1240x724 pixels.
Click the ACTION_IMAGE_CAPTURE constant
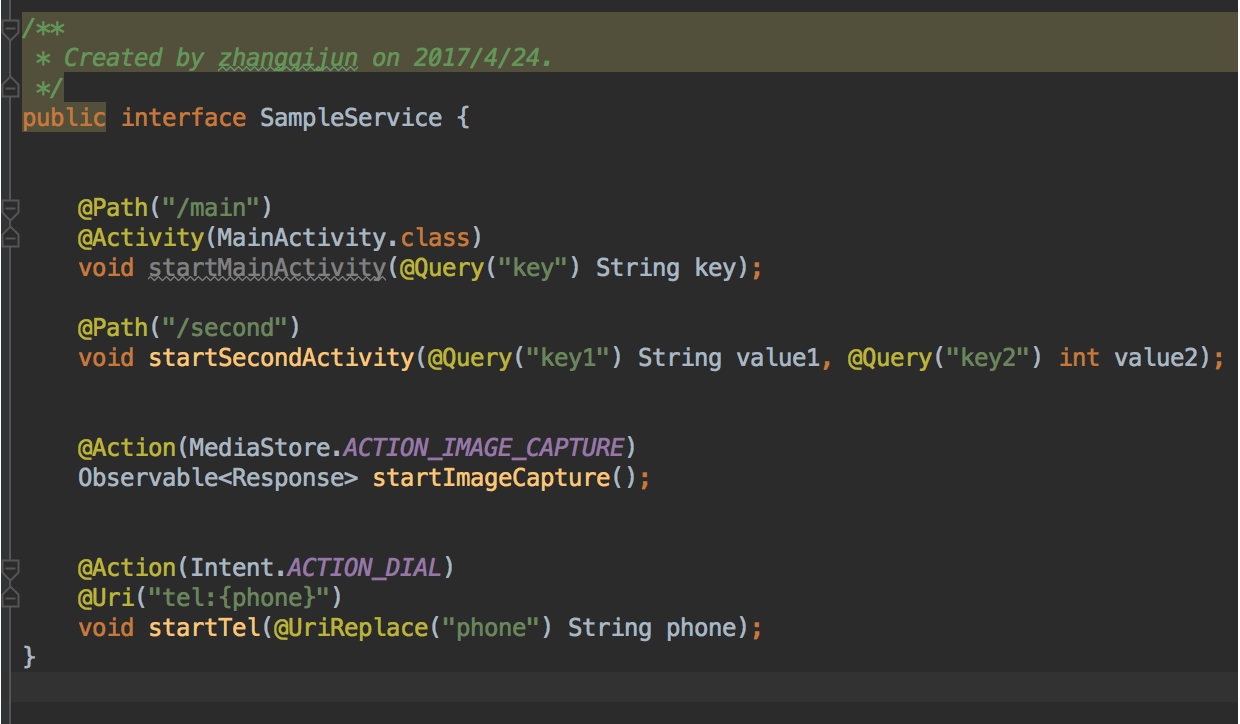point(511,448)
